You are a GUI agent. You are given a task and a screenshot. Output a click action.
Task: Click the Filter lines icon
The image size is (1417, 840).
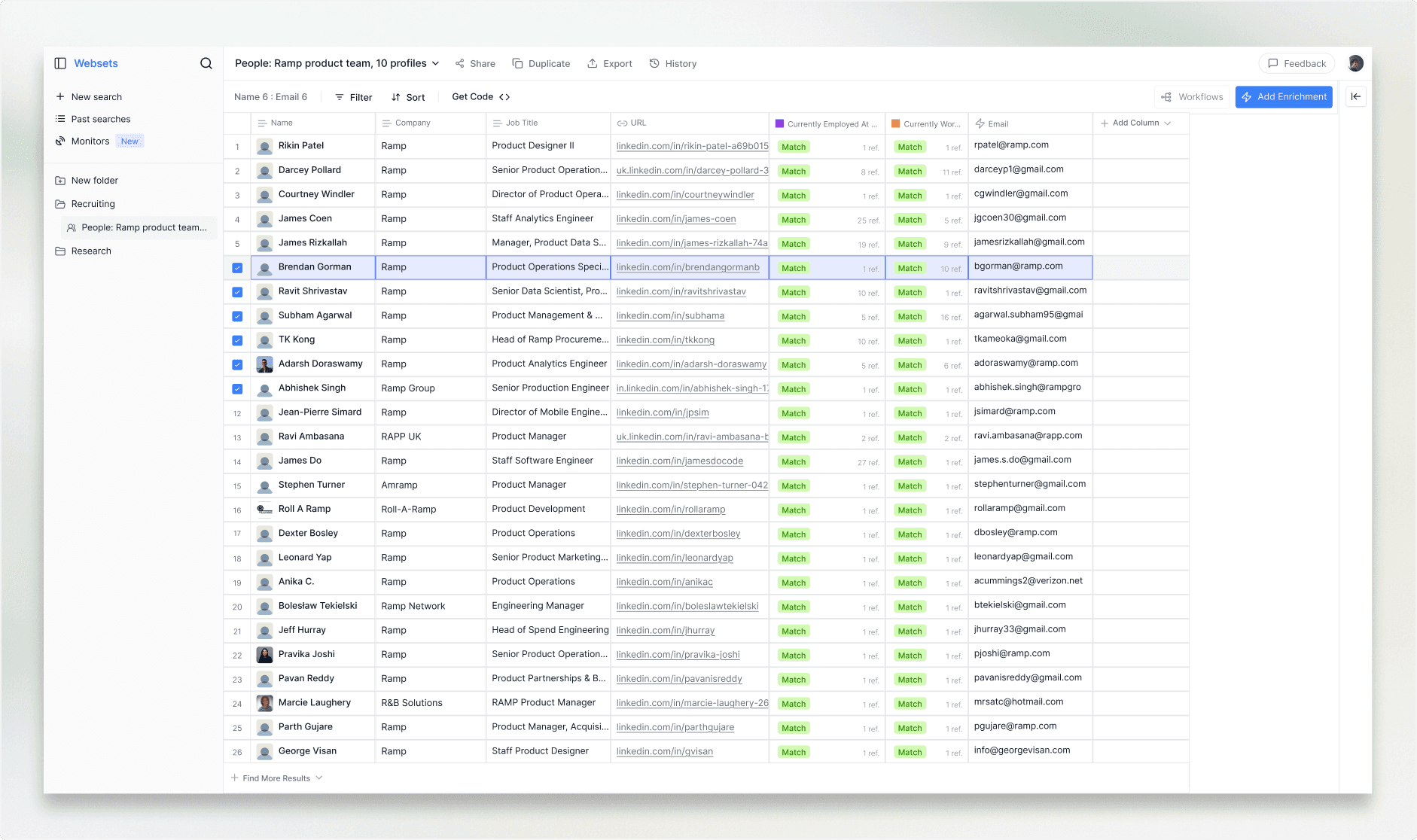pyautogui.click(x=340, y=97)
